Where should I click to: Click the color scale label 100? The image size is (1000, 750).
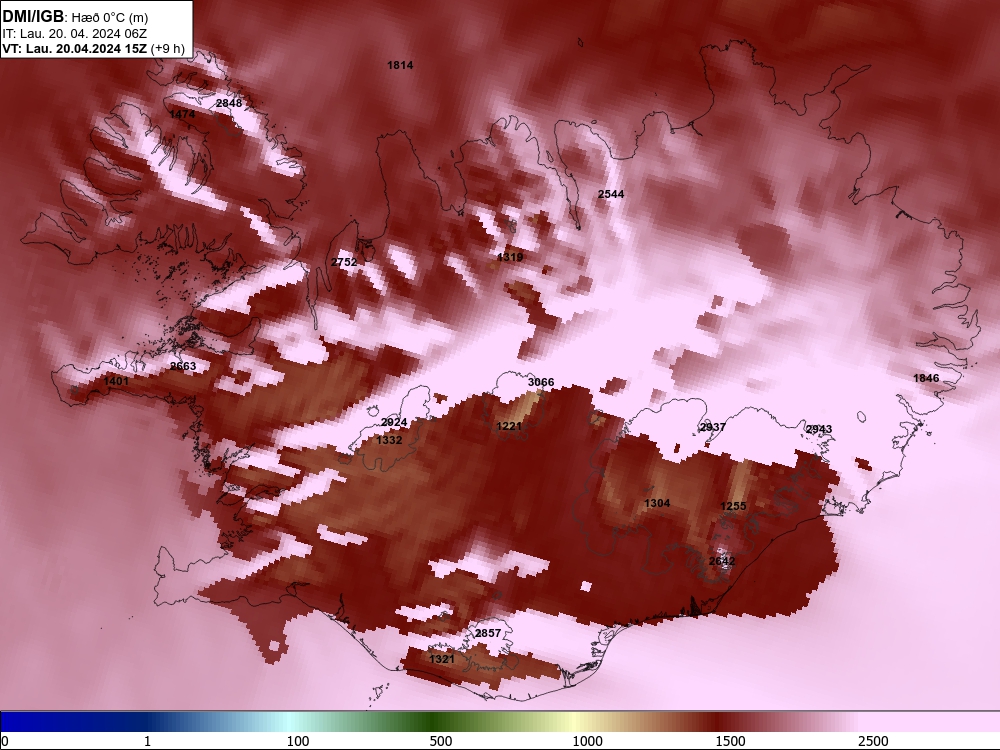tap(298, 741)
